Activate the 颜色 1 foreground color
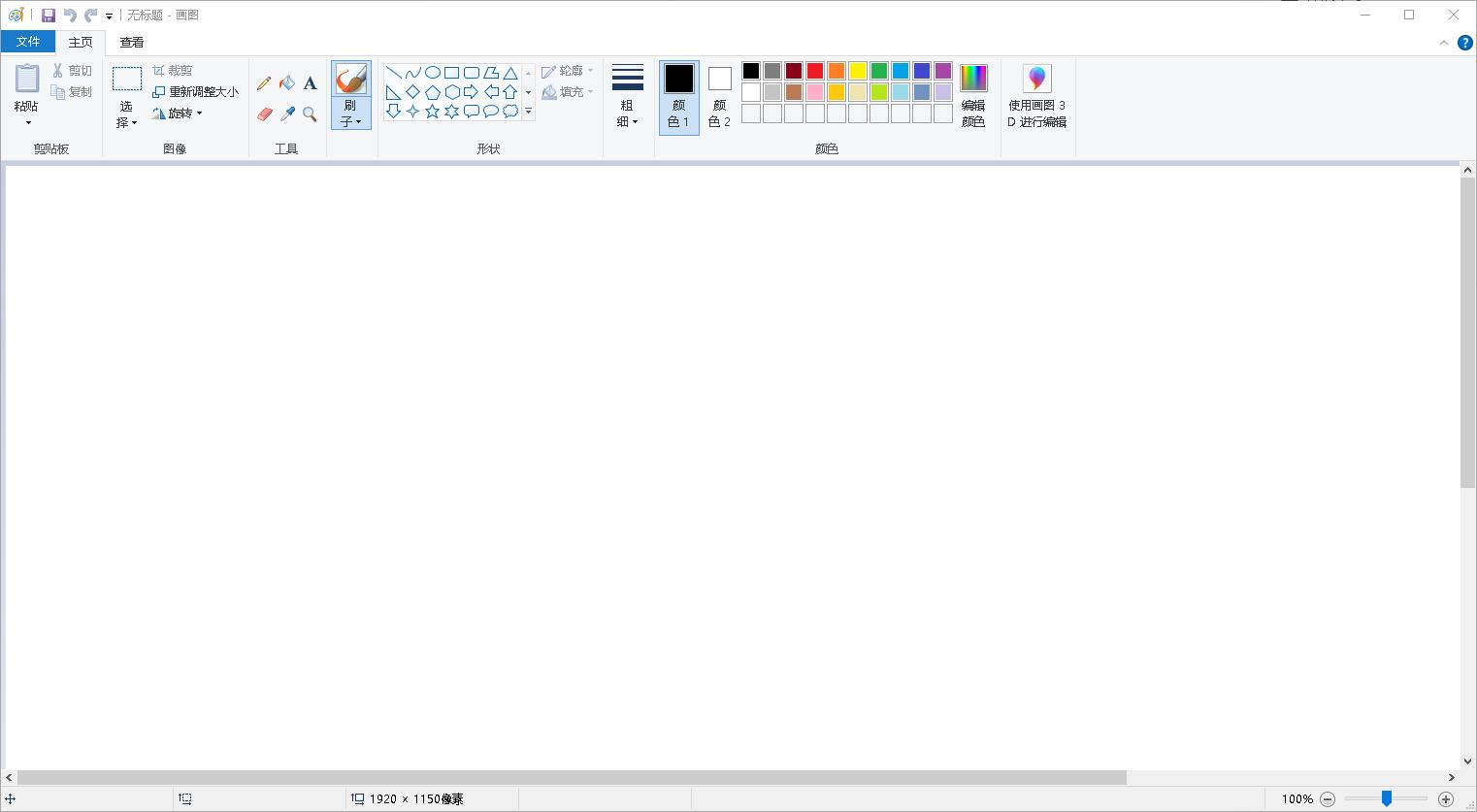Viewport: 1477px width, 812px height. click(678, 96)
